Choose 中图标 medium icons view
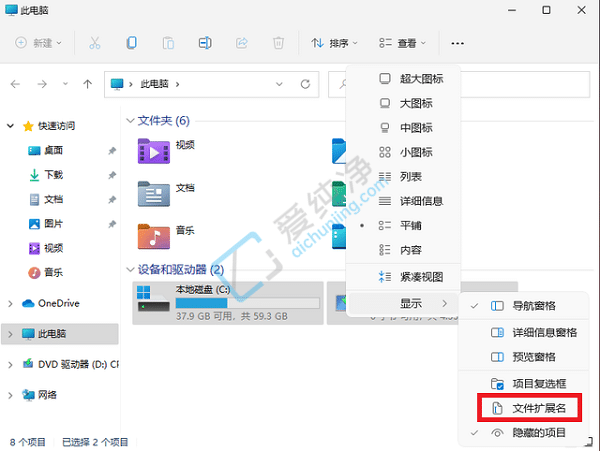600x451 pixels. (403, 128)
